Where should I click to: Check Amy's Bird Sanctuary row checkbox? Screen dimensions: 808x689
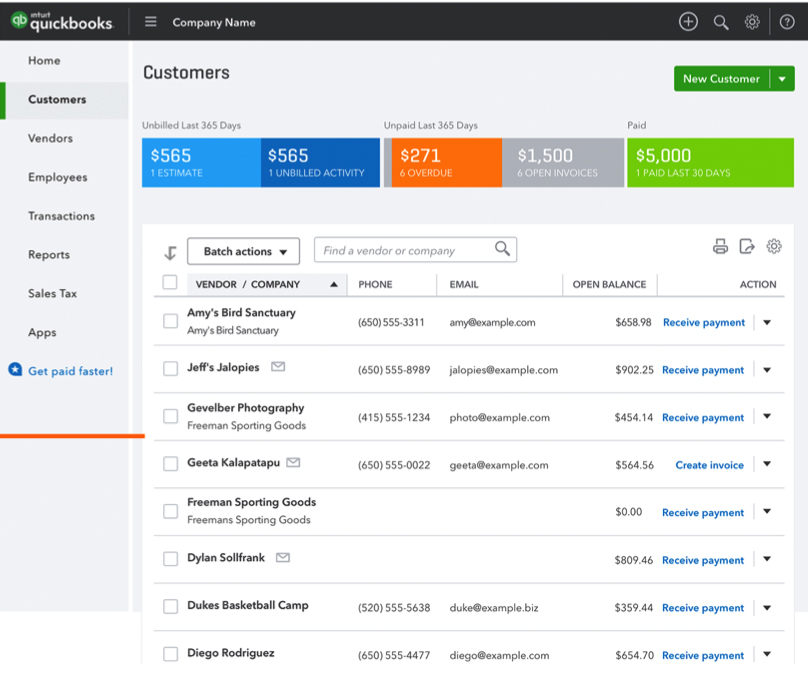tap(171, 321)
